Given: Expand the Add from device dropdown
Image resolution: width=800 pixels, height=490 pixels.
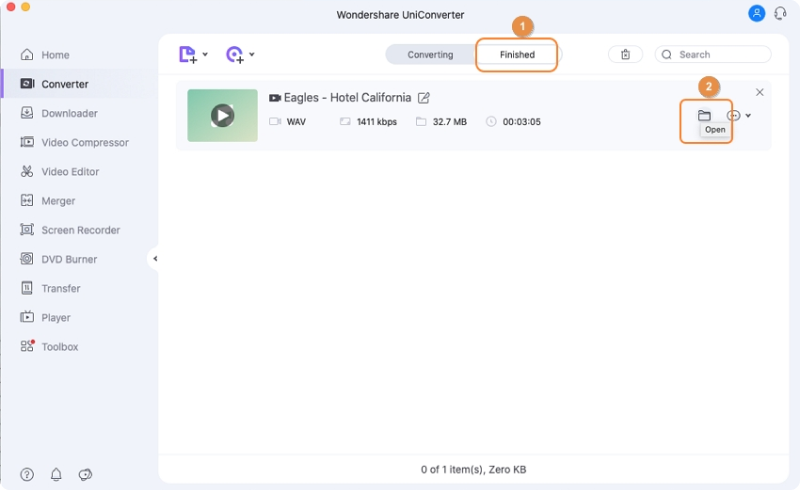Looking at the screenshot, I should [252, 55].
